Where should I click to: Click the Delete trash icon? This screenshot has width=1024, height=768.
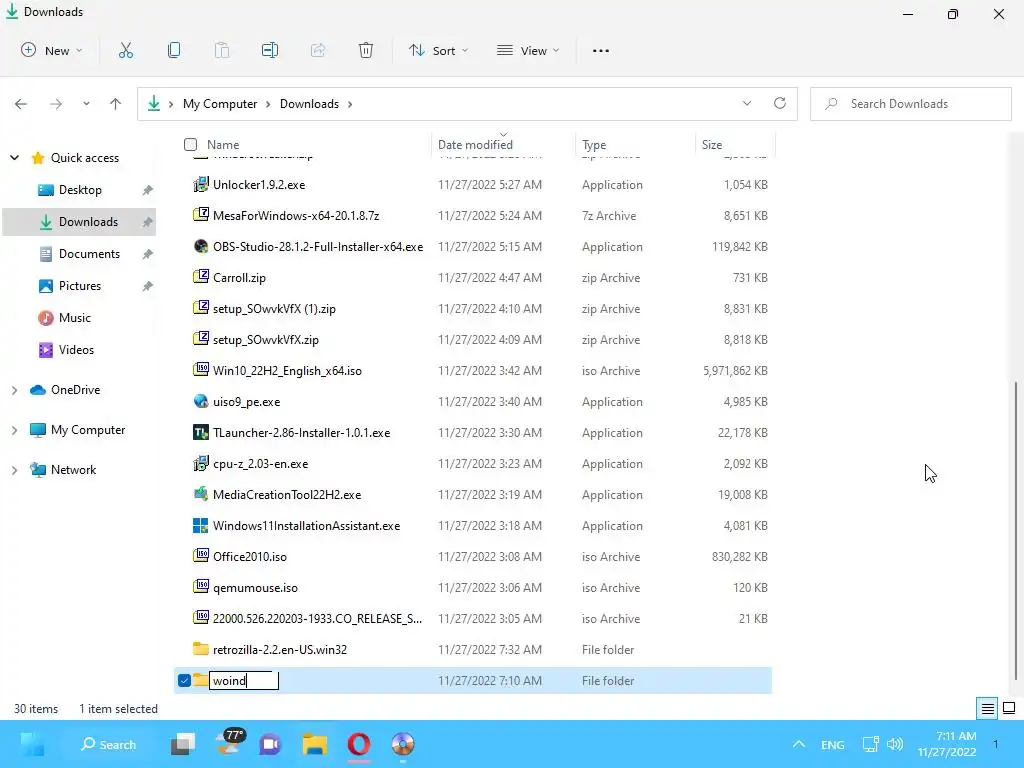pos(366,50)
